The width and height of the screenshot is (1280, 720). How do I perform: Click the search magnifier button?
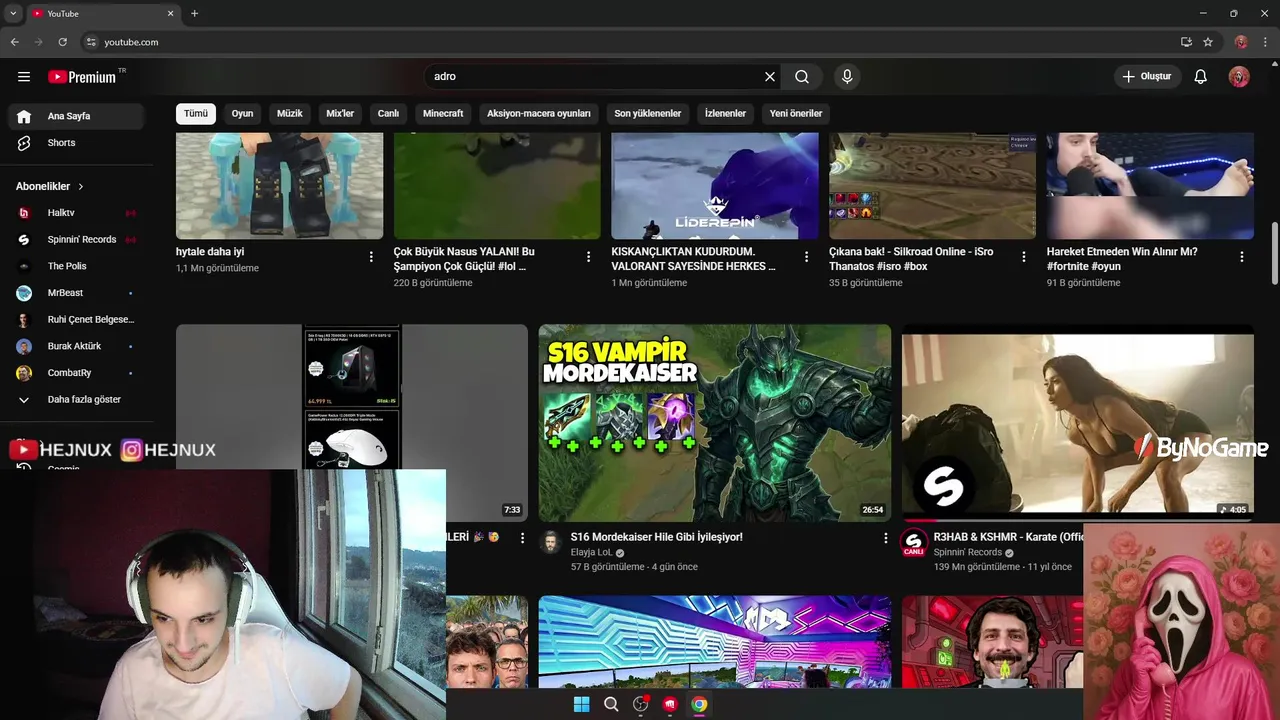[x=802, y=77]
